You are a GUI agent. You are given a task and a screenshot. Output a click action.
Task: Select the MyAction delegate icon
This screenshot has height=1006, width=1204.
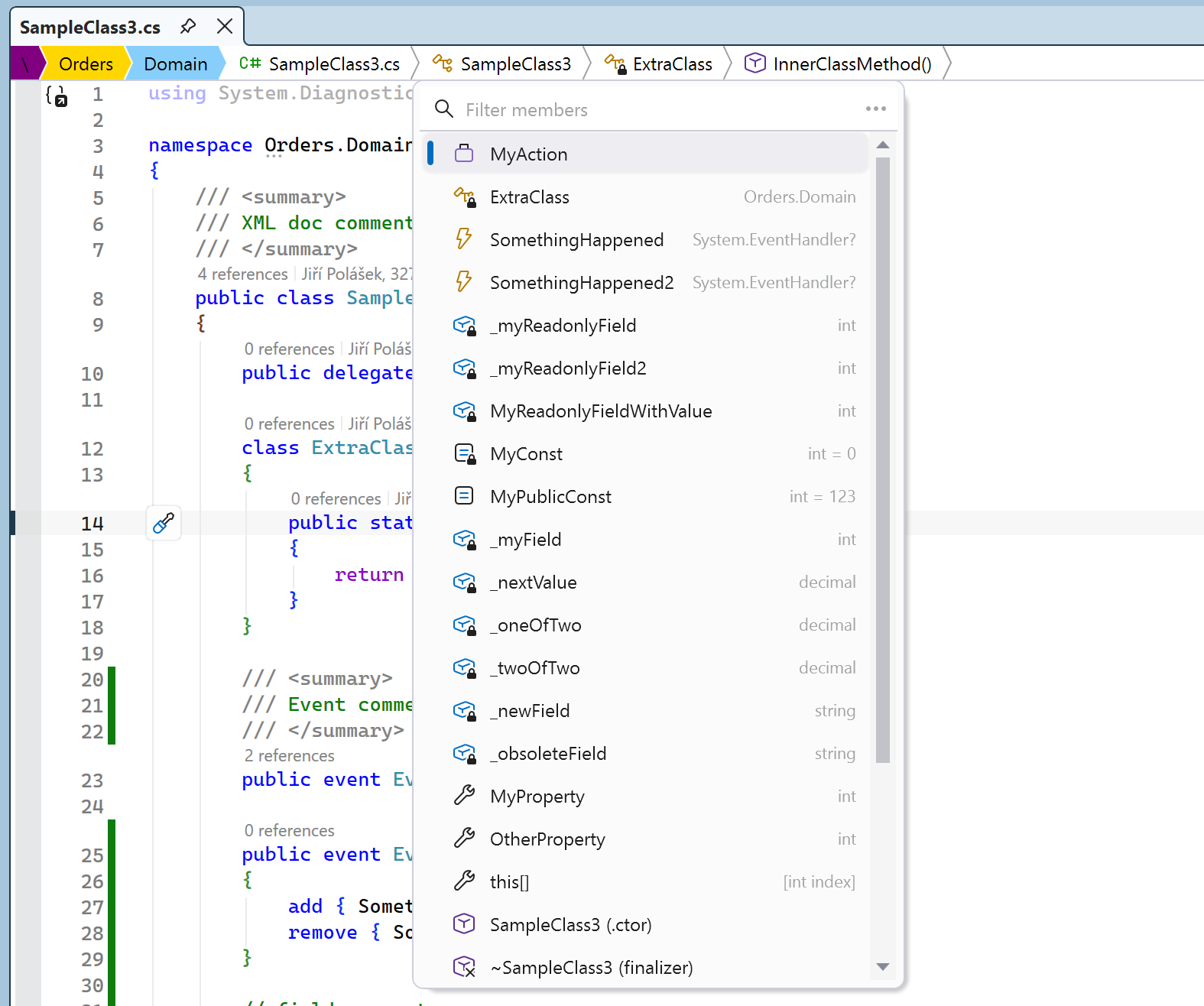464,154
